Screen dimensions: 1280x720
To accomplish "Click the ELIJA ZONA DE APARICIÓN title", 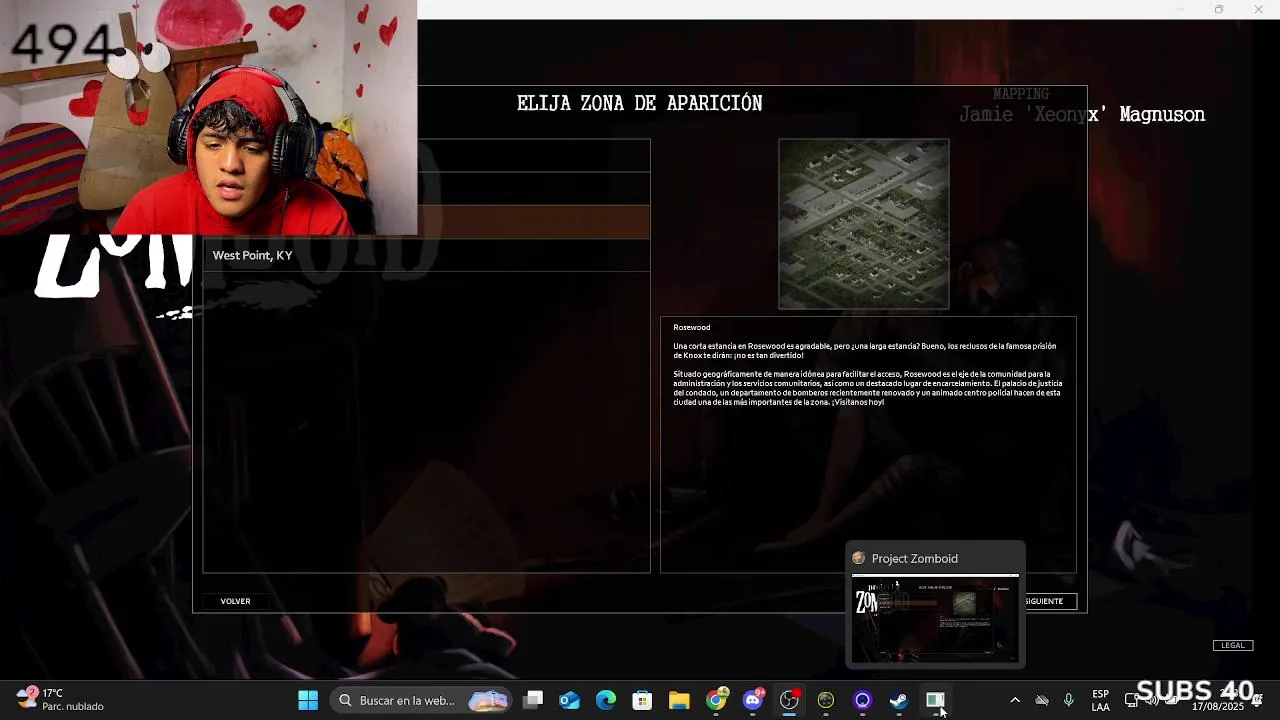I will click(640, 103).
